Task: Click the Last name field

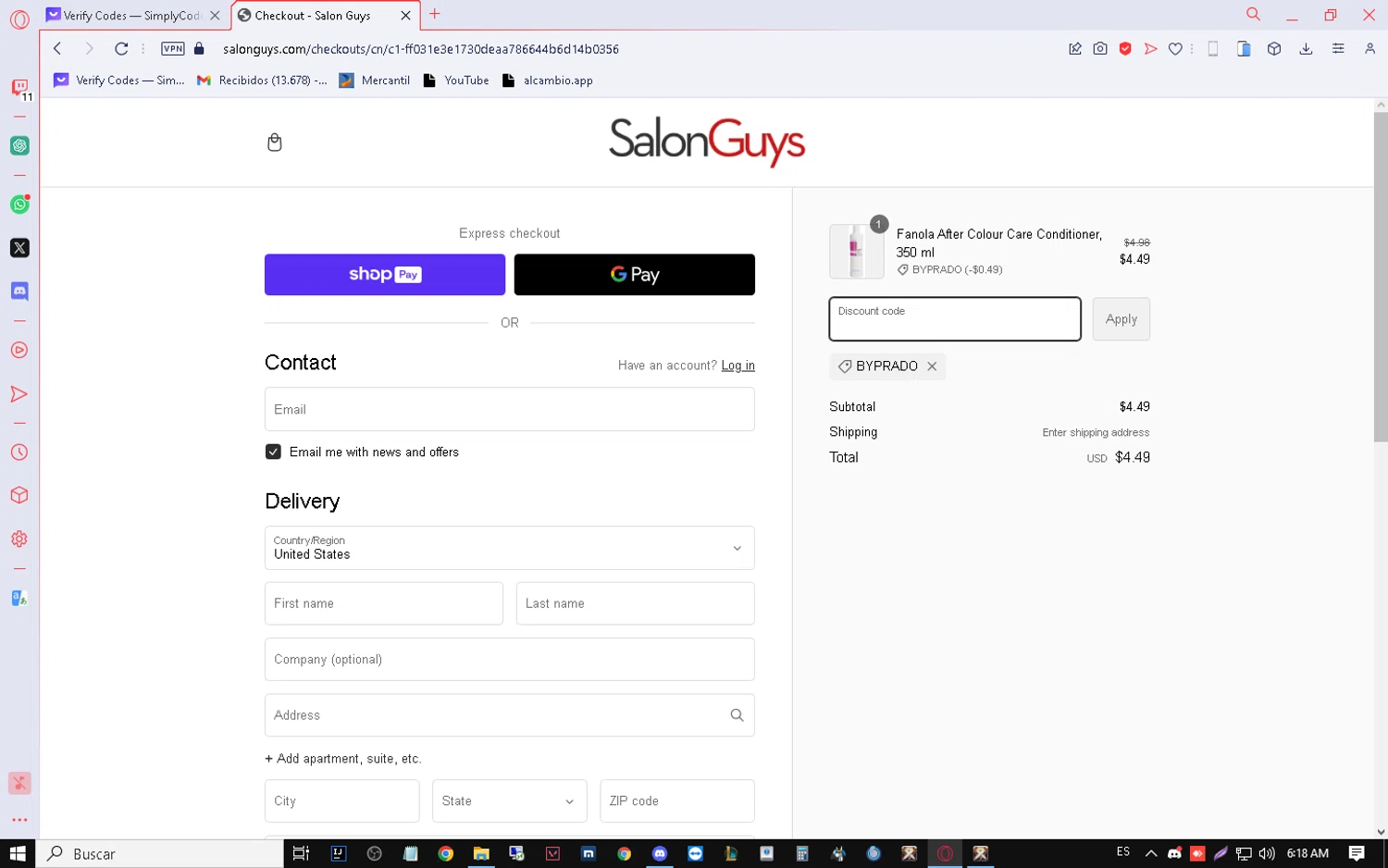Action: coord(636,603)
